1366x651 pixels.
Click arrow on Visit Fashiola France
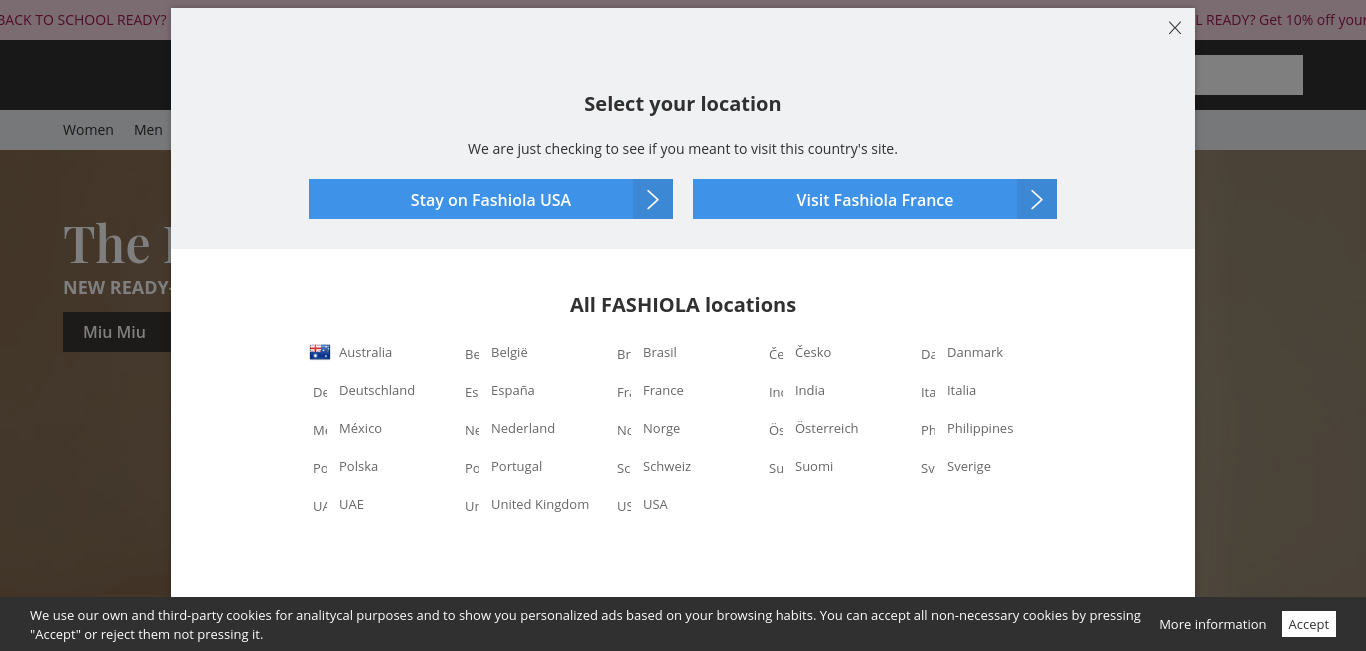coord(1037,200)
